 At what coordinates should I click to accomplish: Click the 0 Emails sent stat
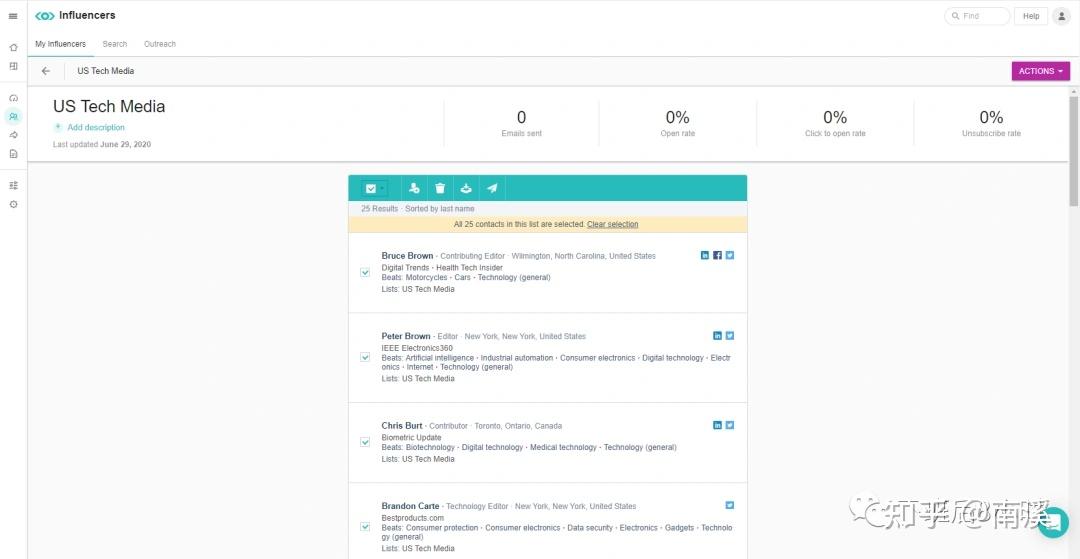[x=521, y=123]
